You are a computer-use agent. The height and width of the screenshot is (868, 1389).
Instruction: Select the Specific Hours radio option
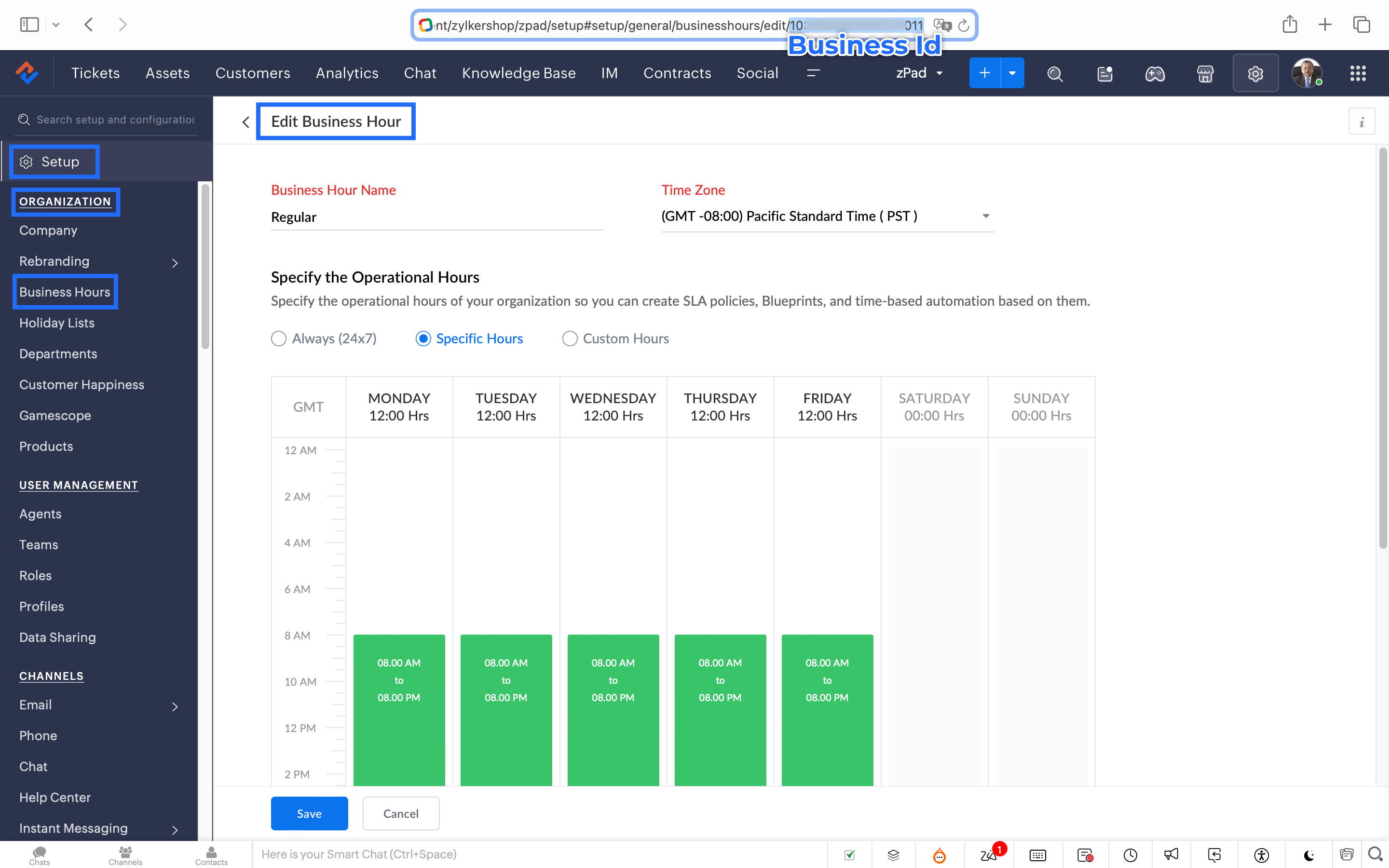(423, 339)
